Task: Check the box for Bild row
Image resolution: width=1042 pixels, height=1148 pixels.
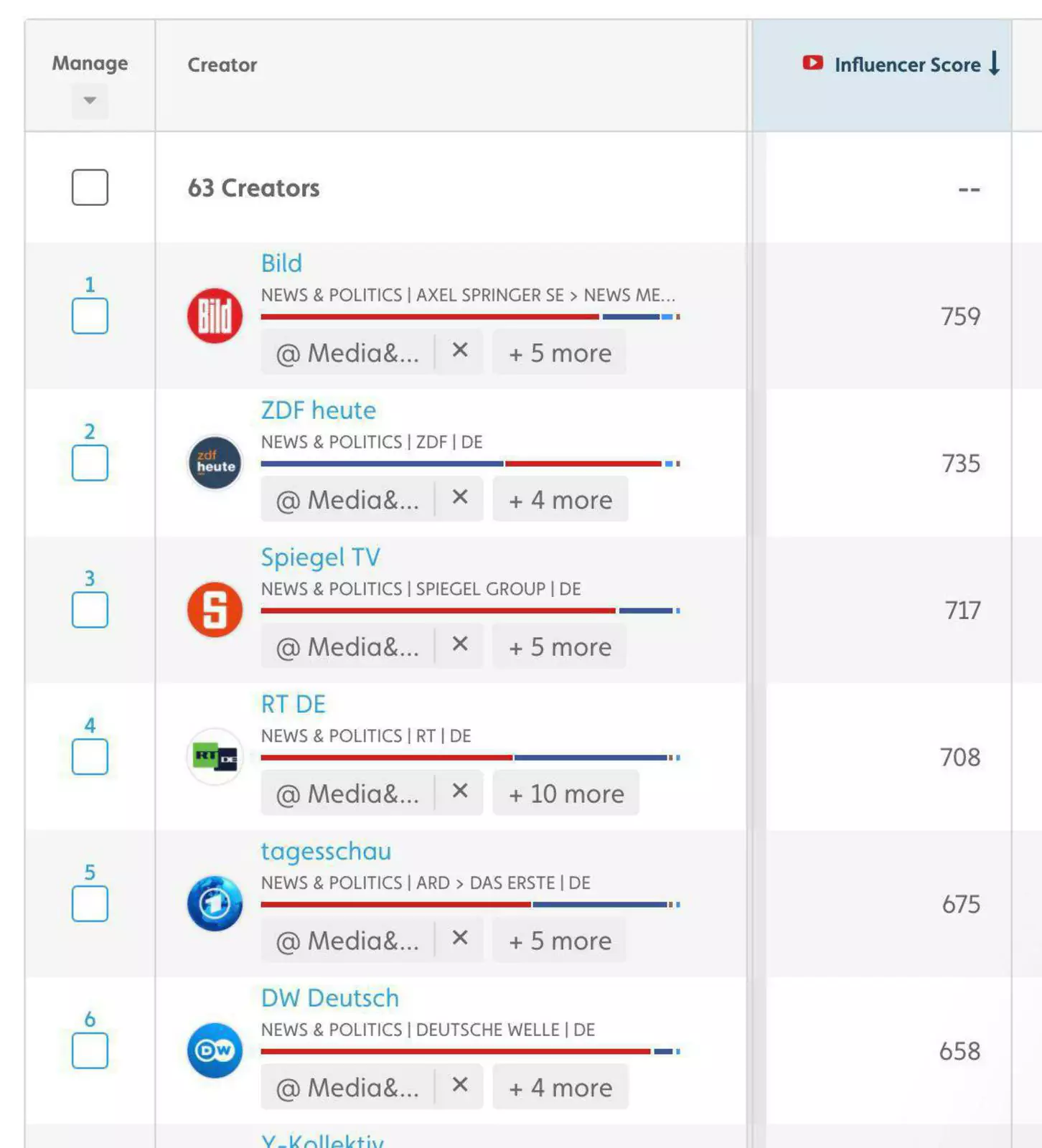Action: point(90,316)
